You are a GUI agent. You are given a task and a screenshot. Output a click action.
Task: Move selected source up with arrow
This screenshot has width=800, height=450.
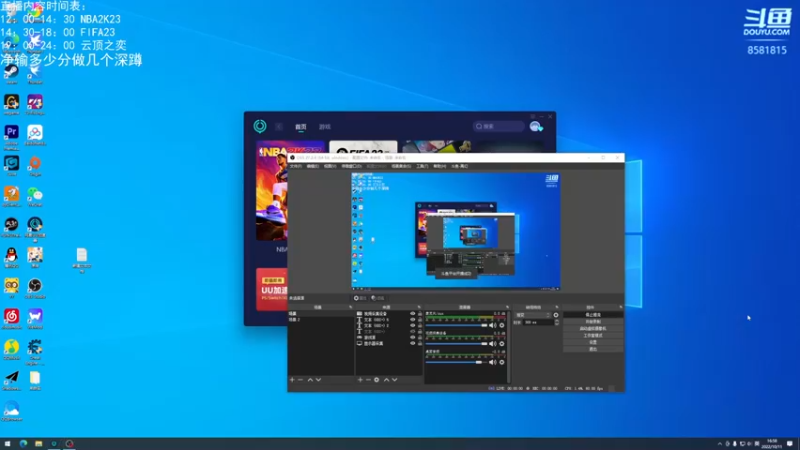click(x=387, y=380)
